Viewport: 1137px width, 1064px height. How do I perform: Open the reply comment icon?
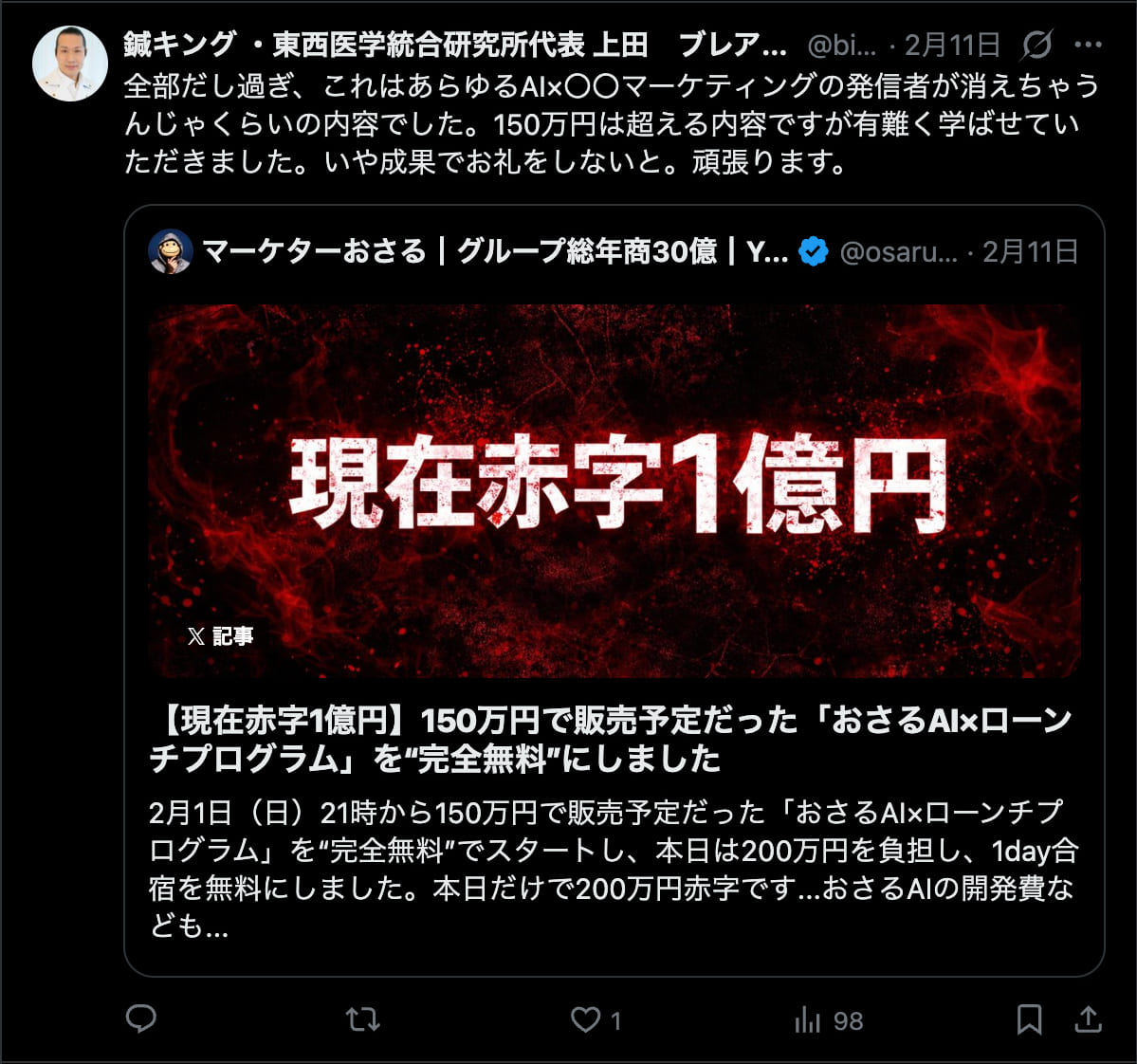tap(140, 1019)
